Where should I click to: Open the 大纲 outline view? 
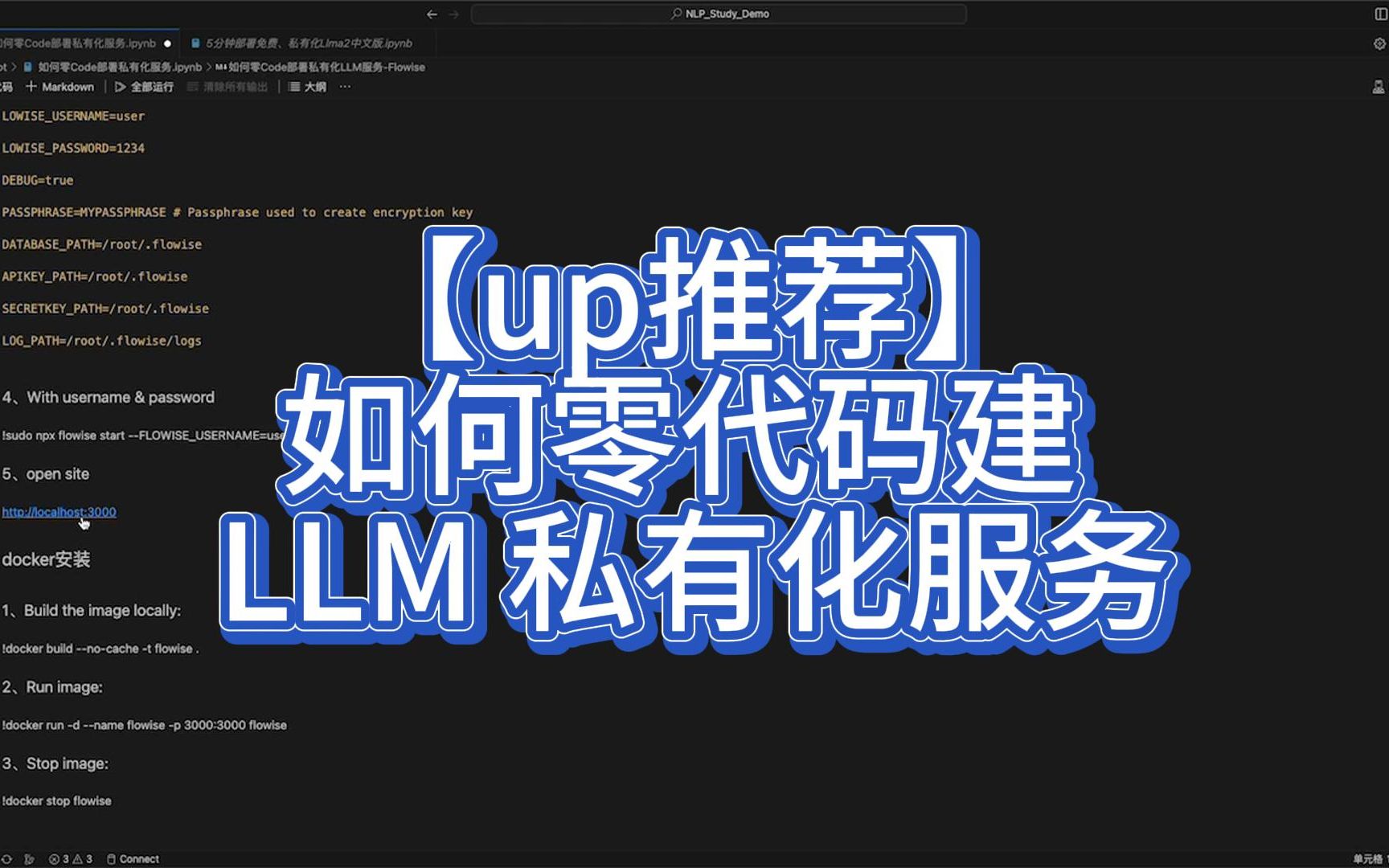[307, 87]
